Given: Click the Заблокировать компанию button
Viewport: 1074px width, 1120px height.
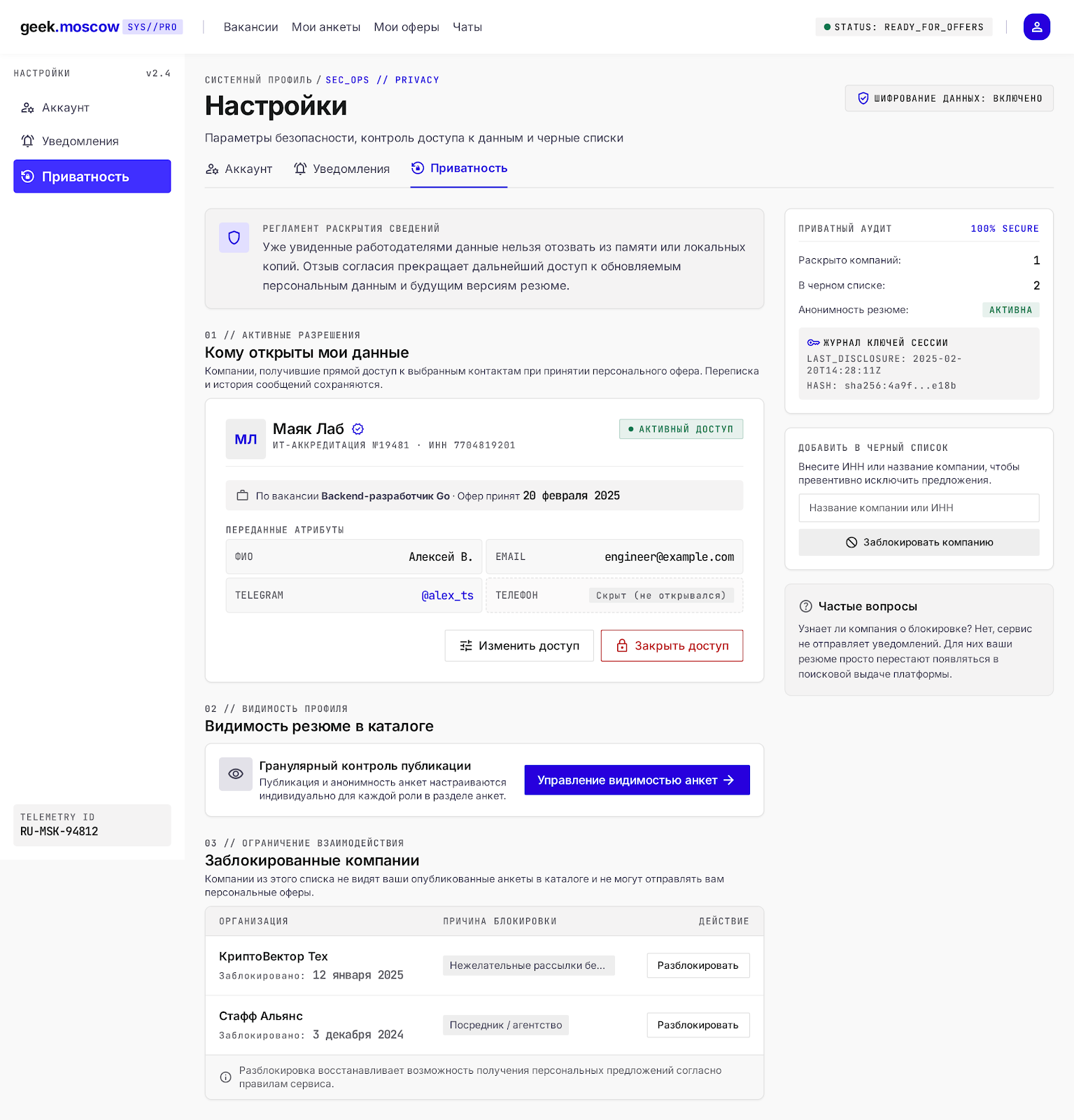Looking at the screenshot, I should [919, 542].
